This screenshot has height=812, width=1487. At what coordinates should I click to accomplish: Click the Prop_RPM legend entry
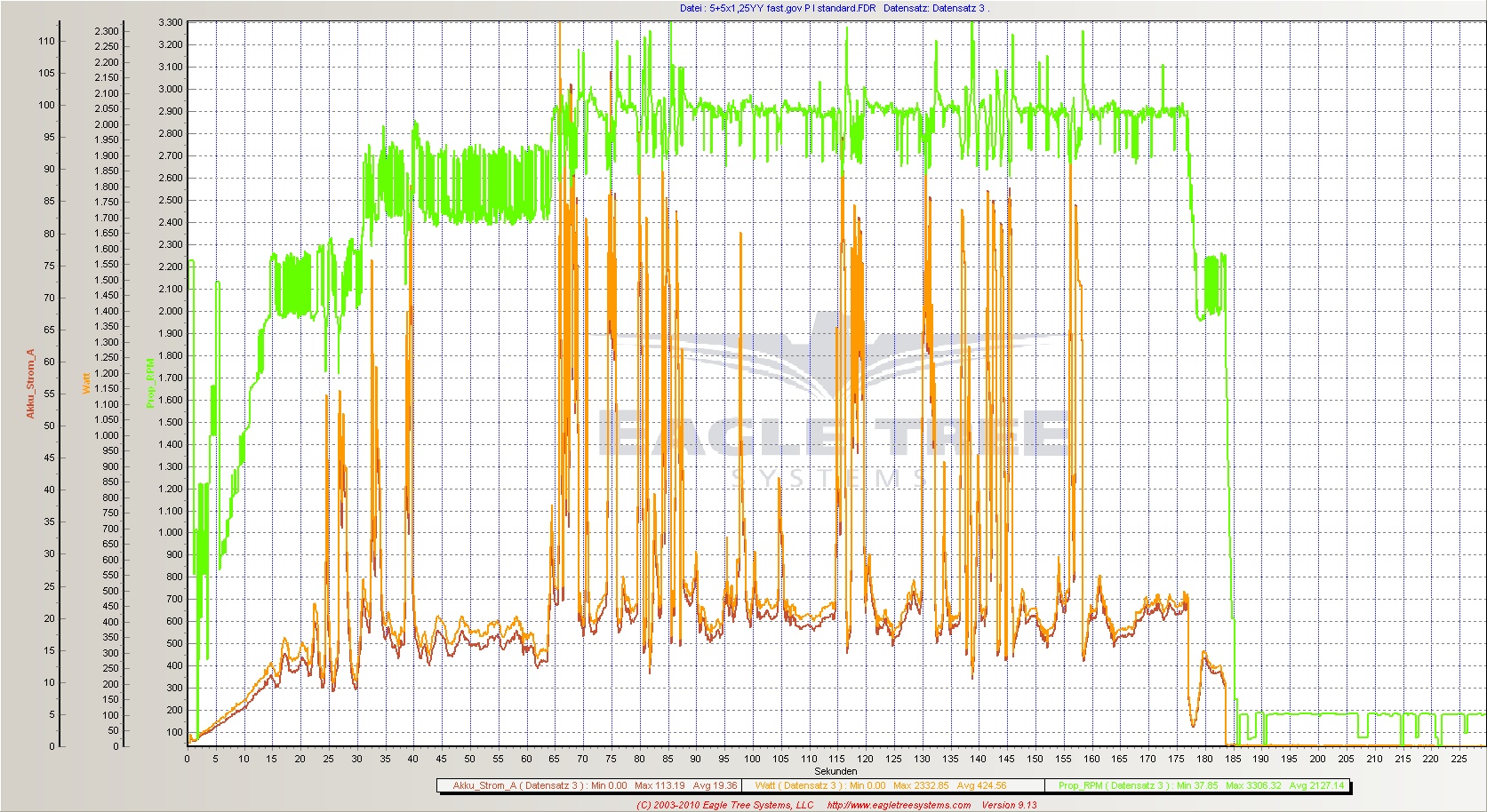pyautogui.click(x=1201, y=785)
